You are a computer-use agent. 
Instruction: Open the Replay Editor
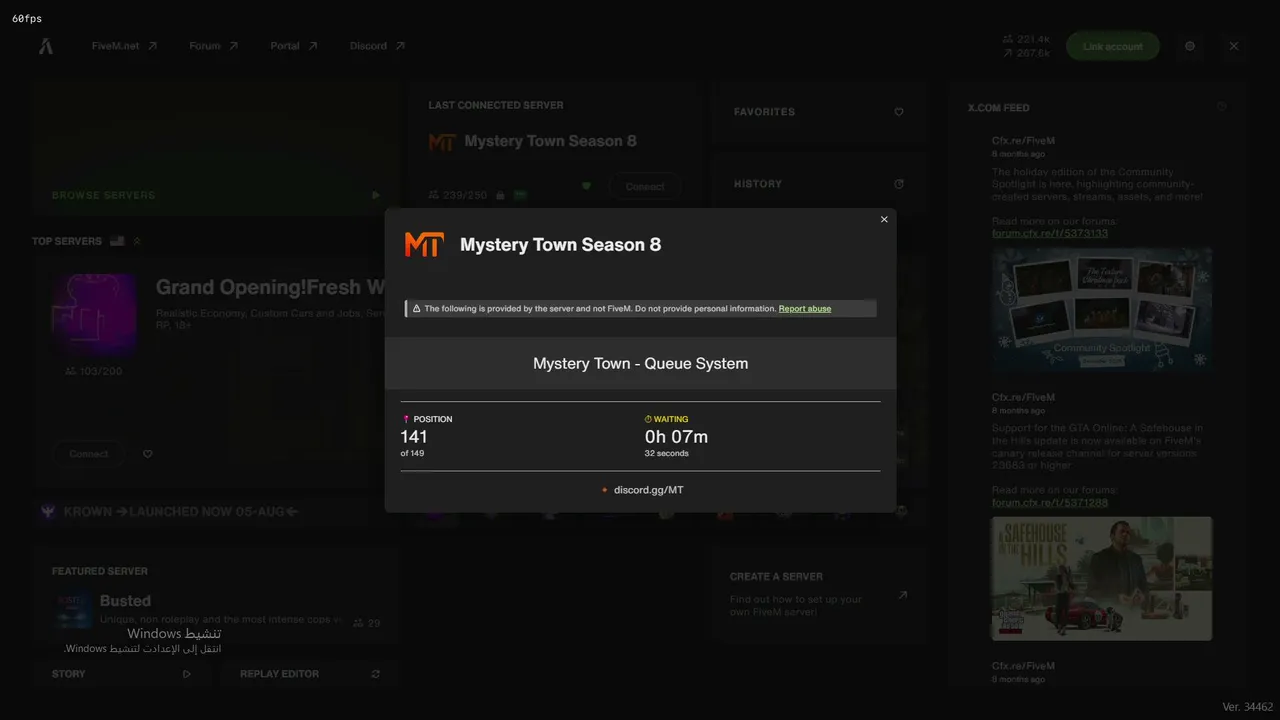310,674
